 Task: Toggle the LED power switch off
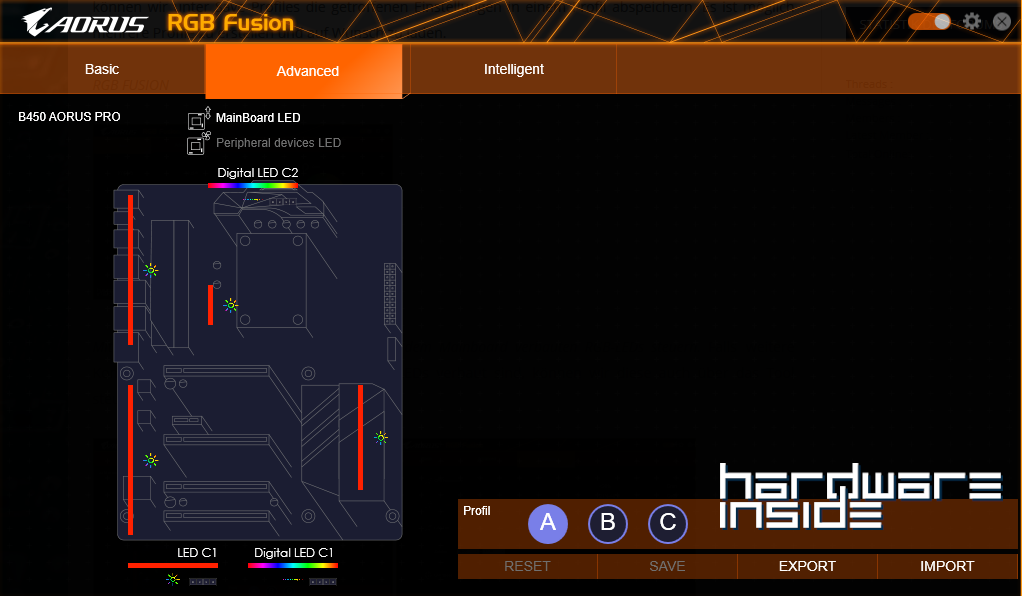click(x=929, y=22)
